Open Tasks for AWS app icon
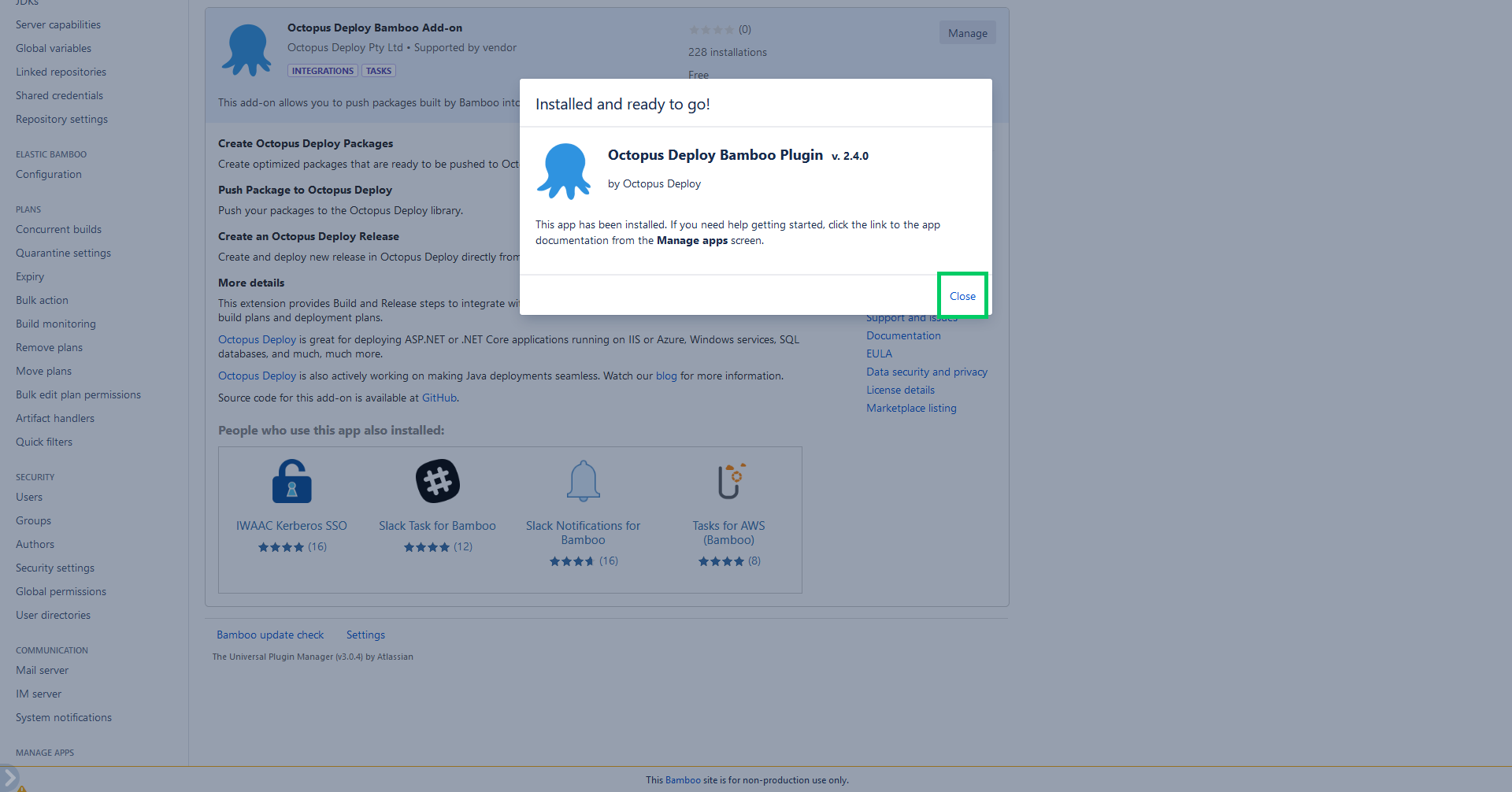This screenshot has height=792, width=1512. click(x=730, y=481)
